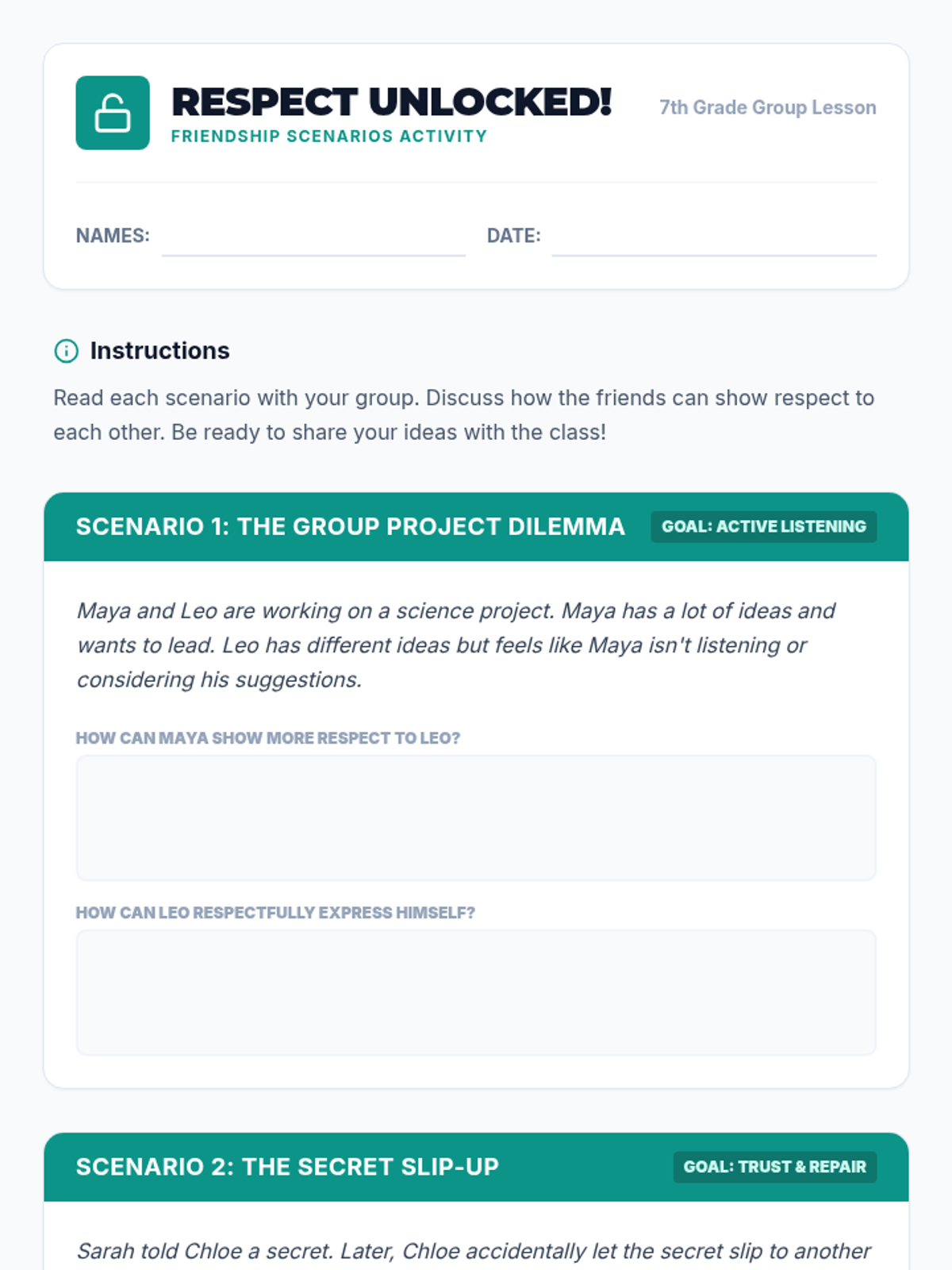Click Friendship Scenarios Activity subtitle

tap(329, 137)
